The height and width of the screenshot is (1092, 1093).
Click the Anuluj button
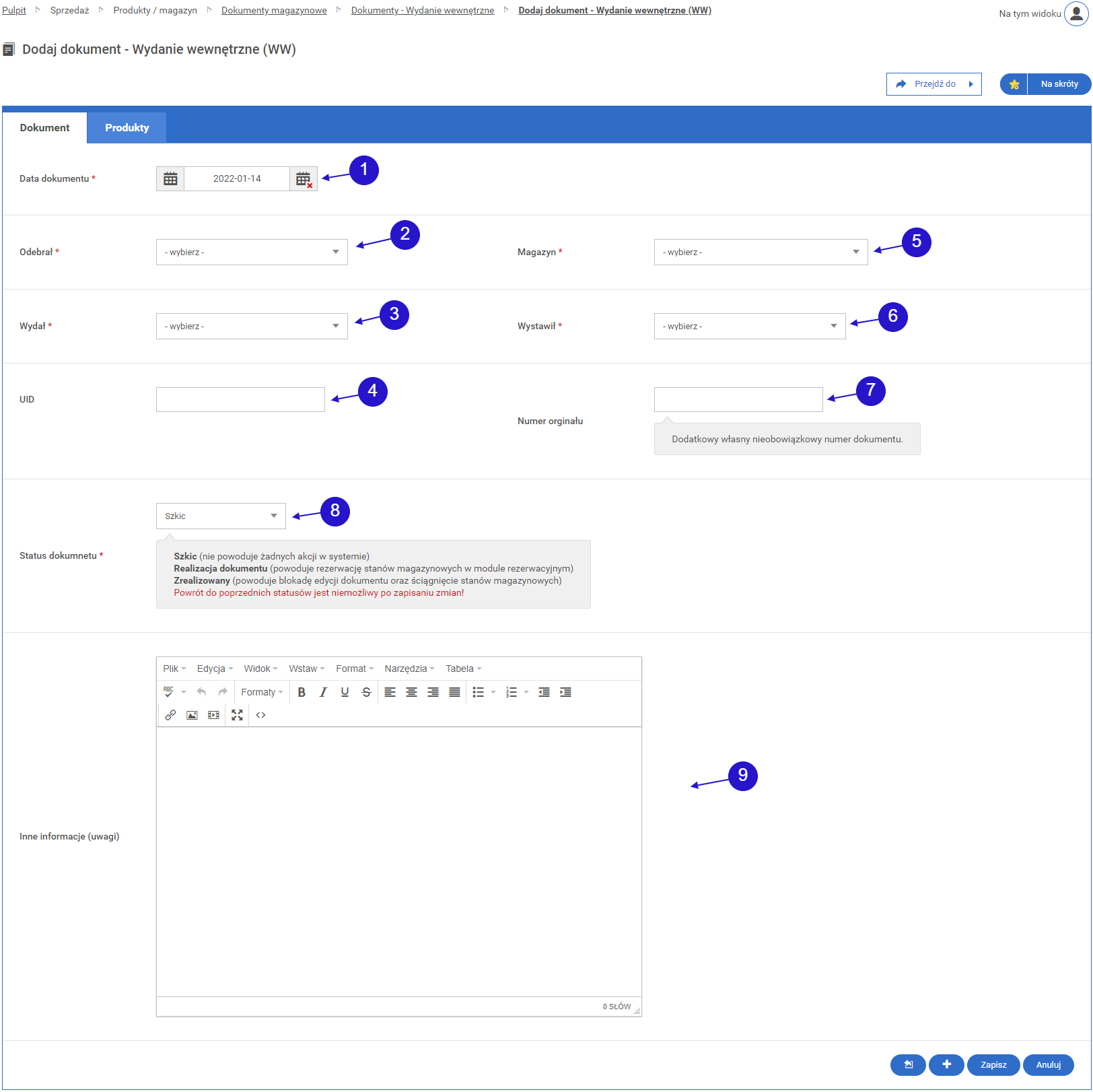pos(1049,1065)
